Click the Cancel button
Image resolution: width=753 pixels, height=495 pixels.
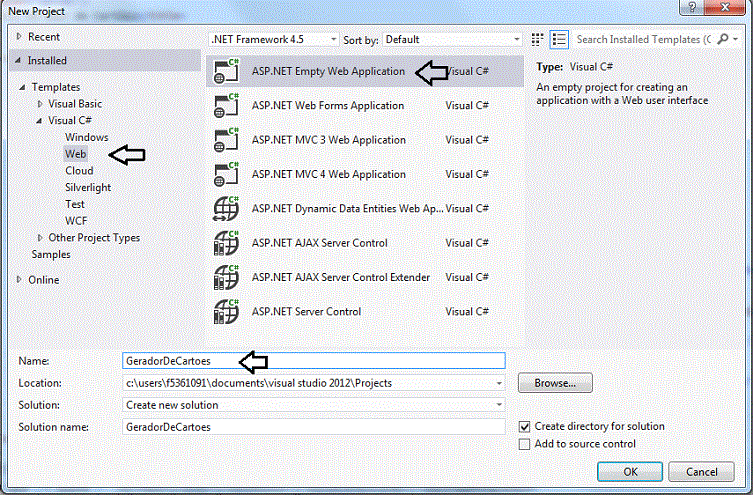701,472
